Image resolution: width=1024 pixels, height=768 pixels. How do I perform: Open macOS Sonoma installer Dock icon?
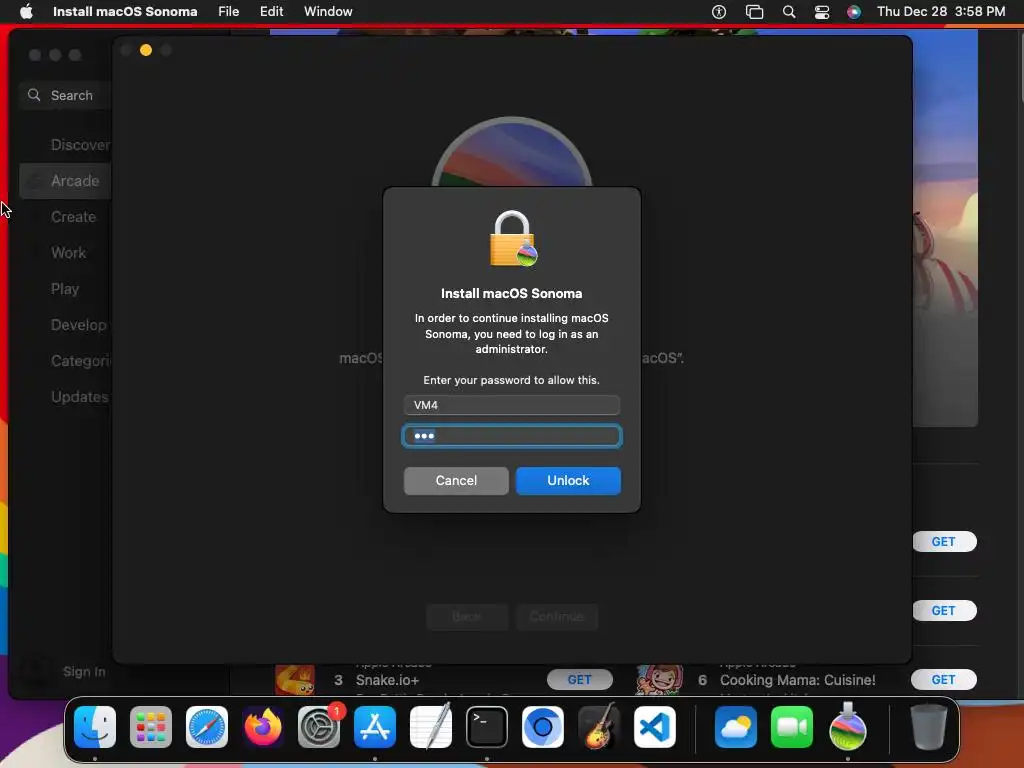pos(848,727)
